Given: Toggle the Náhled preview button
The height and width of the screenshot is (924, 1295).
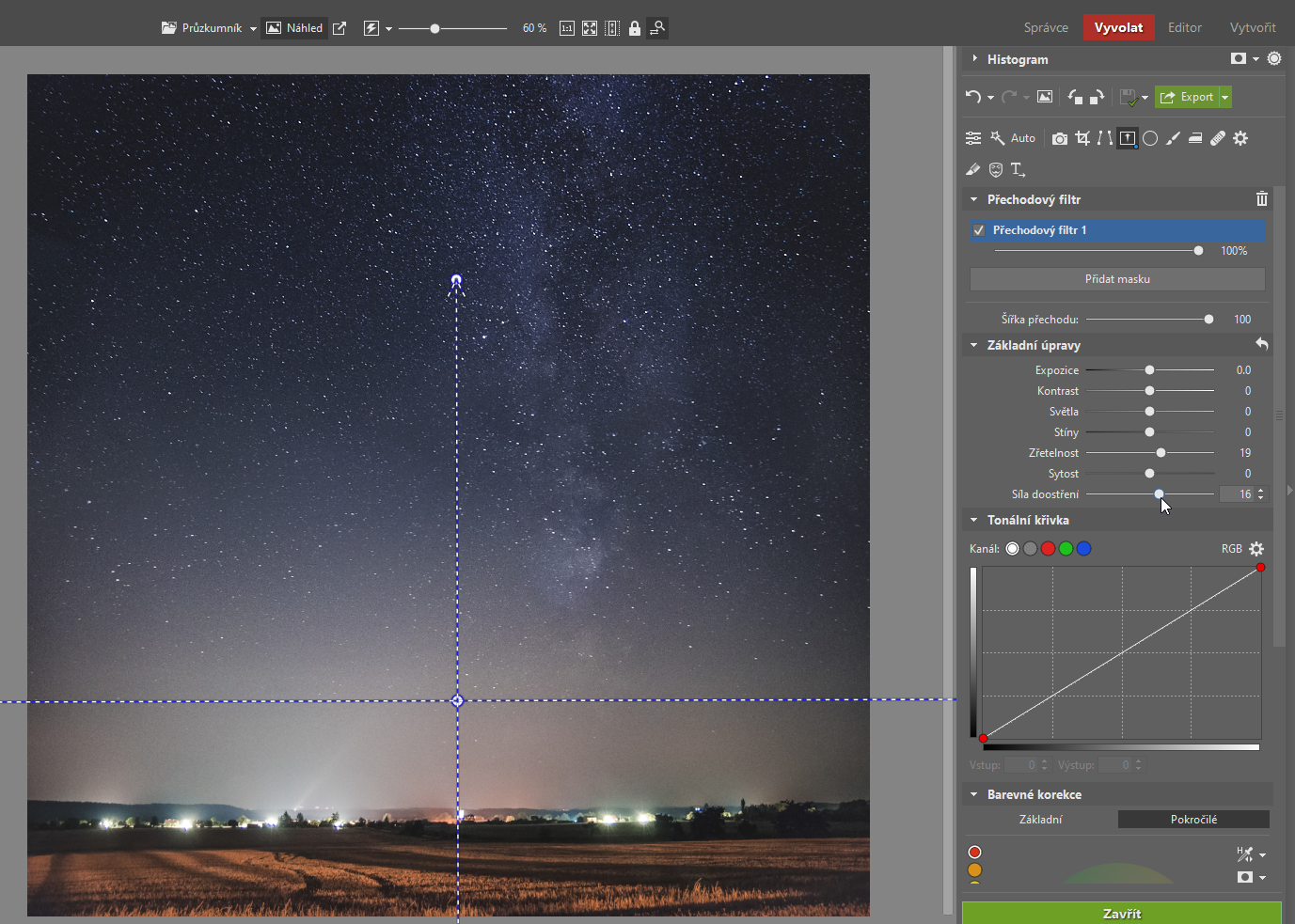Looking at the screenshot, I should [294, 28].
